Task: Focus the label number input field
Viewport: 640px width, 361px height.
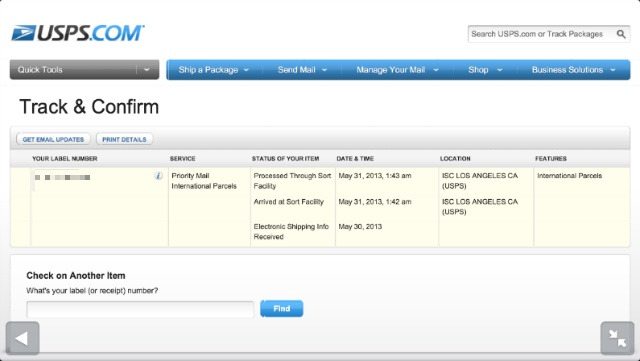Action: pyautogui.click(x=140, y=309)
